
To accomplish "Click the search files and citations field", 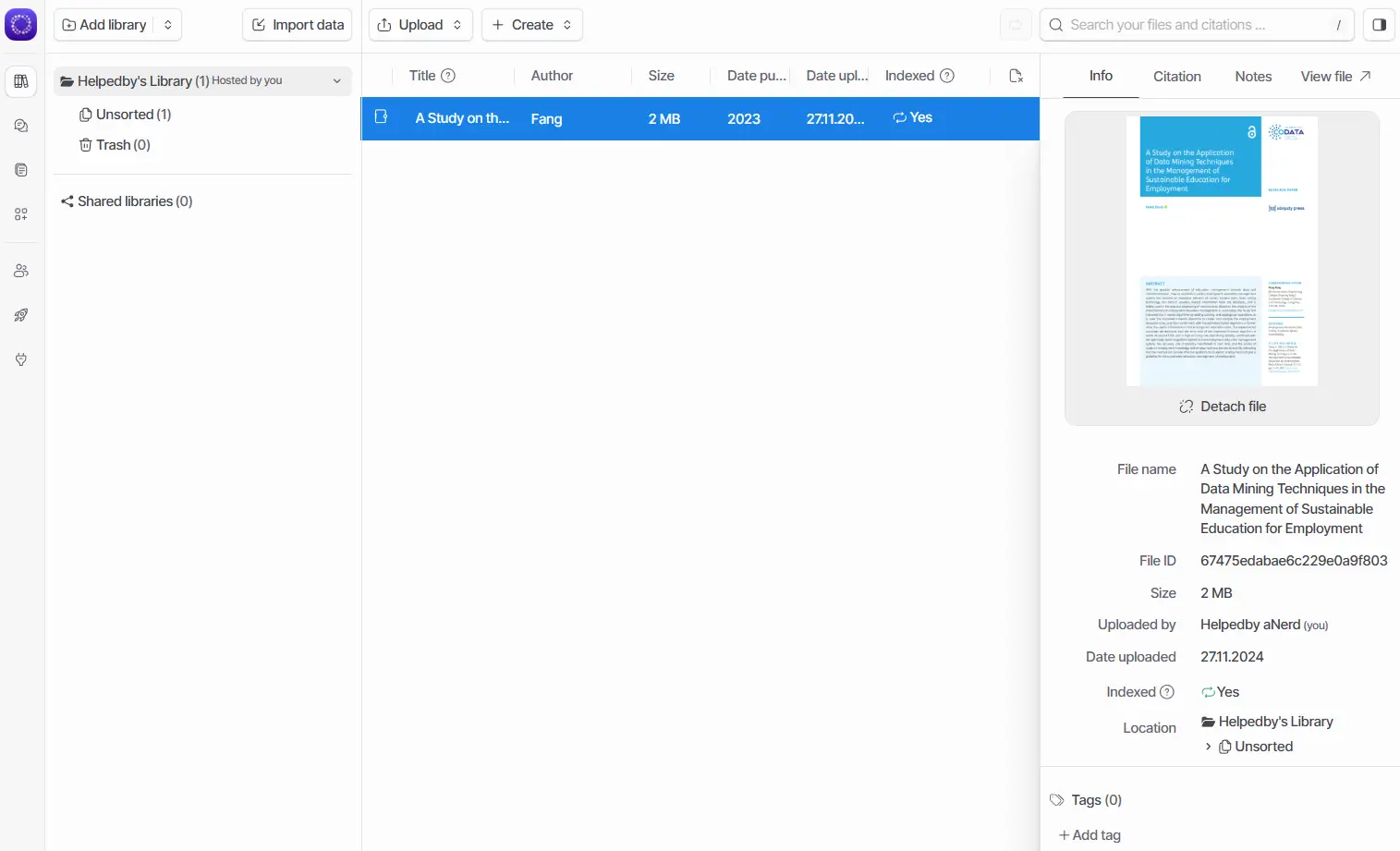I will [x=1197, y=25].
